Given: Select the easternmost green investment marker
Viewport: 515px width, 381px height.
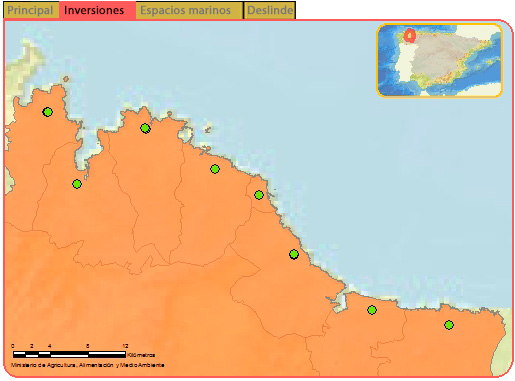Looking at the screenshot, I should (449, 325).
